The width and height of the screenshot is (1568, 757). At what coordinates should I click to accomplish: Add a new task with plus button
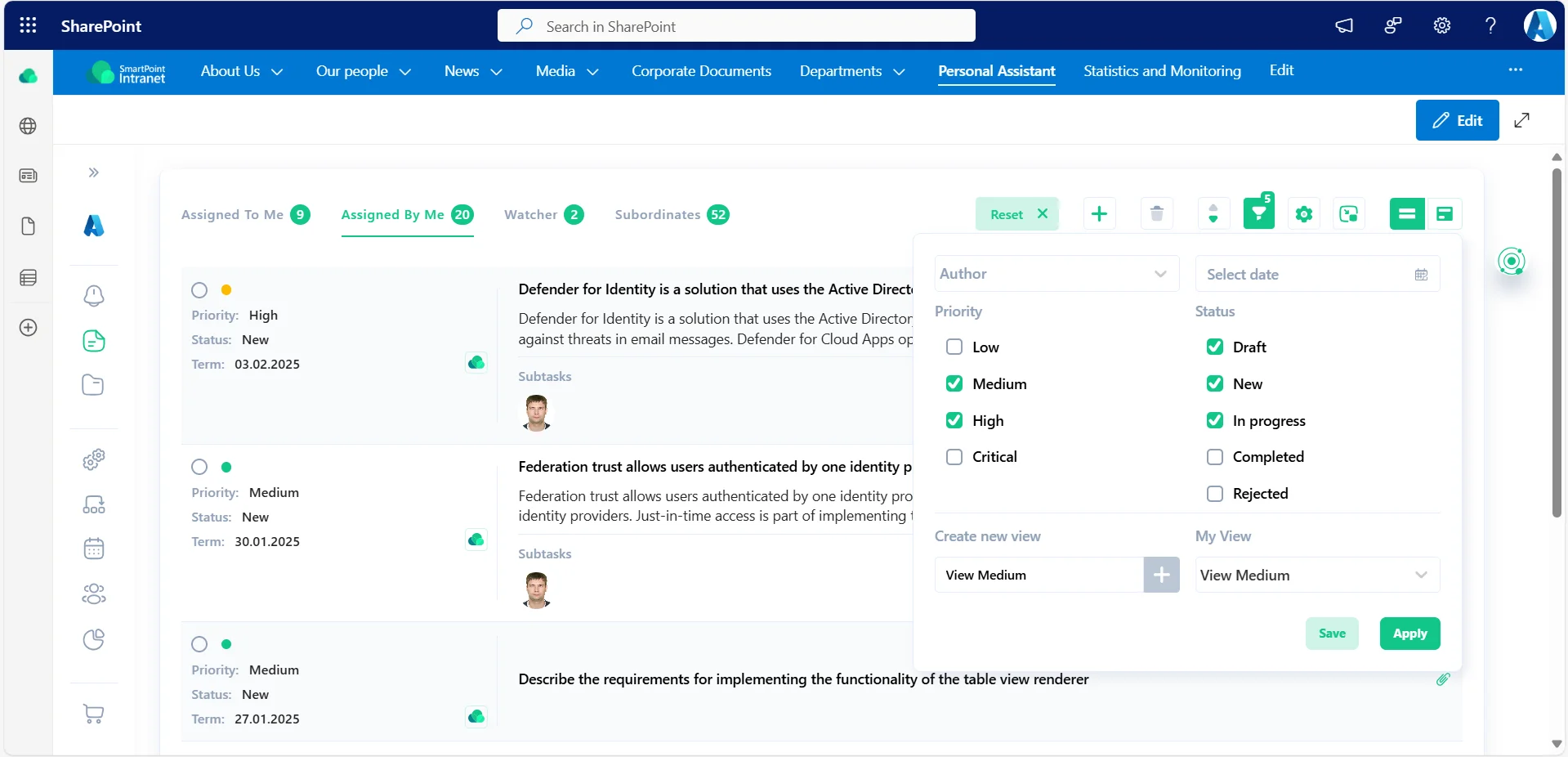(1099, 214)
